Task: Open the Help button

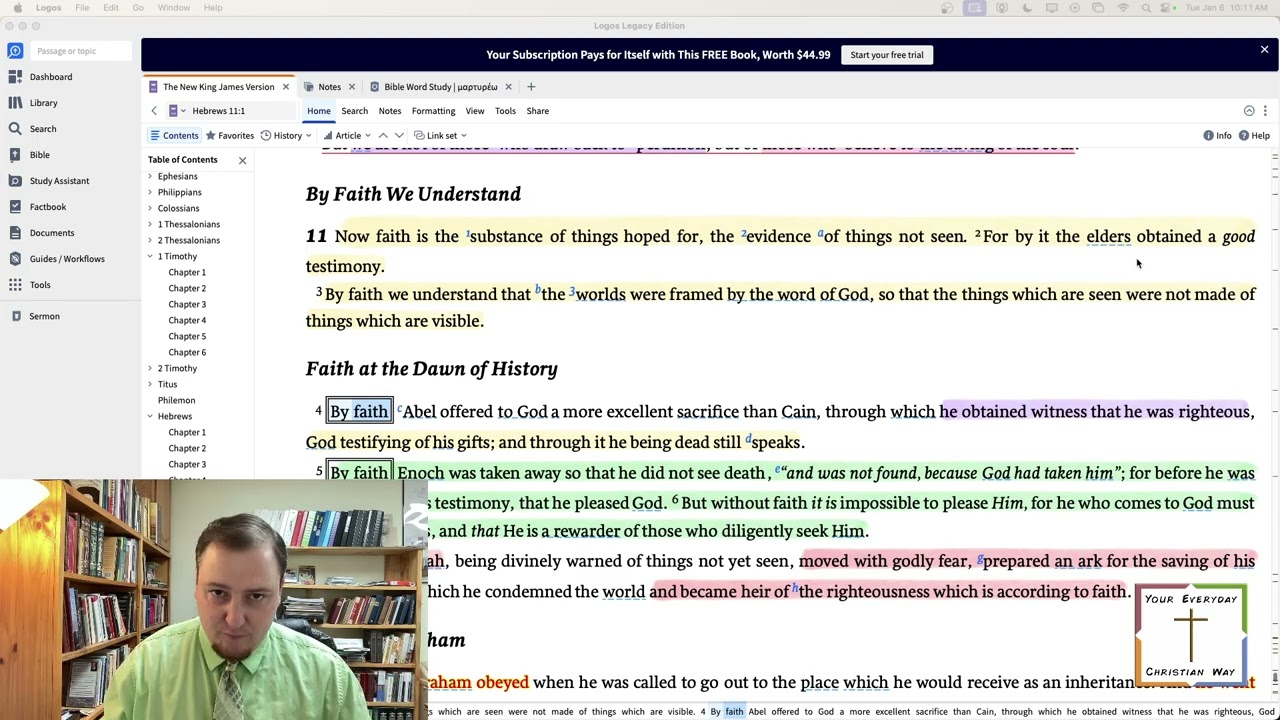Action: click(1254, 135)
